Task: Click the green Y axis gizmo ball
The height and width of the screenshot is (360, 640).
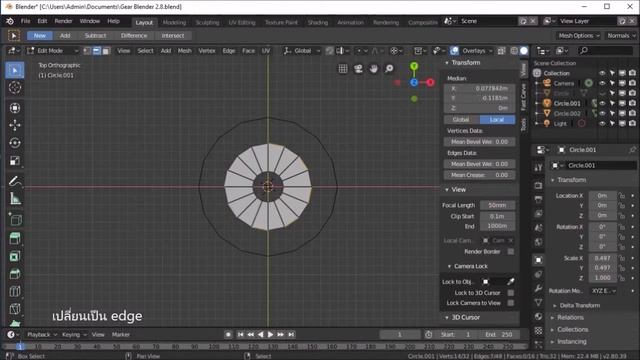Action: 414,66
